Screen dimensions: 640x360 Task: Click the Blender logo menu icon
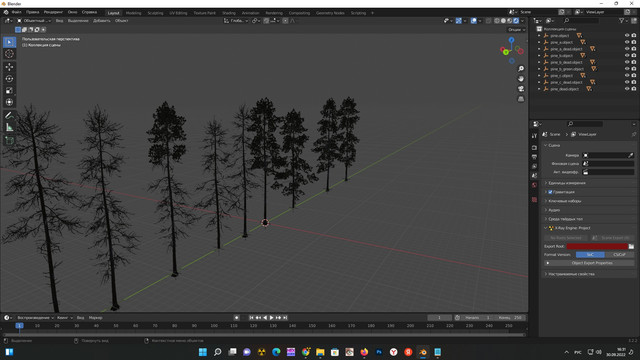[x=6, y=12]
